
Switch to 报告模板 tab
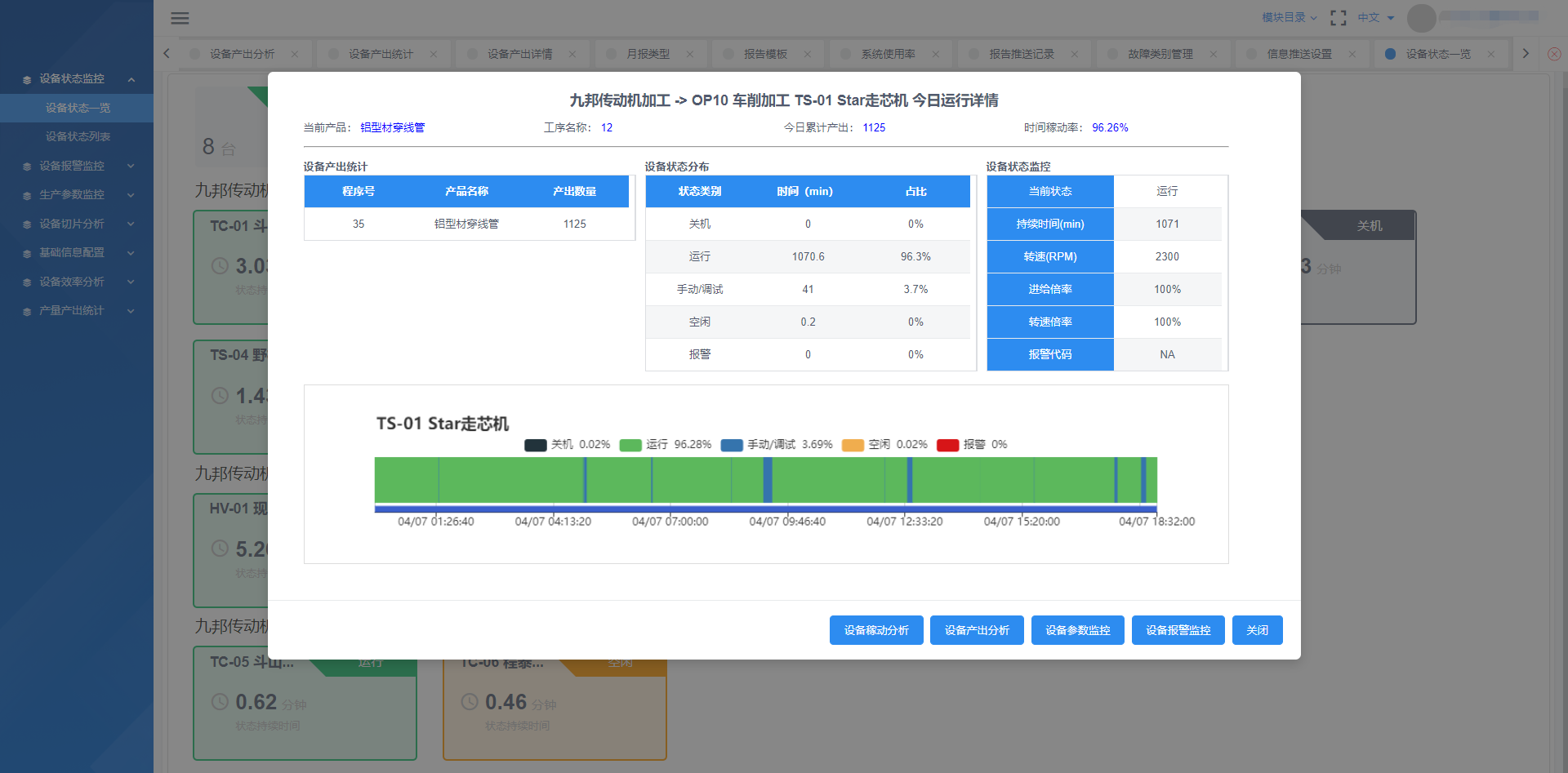point(765,54)
